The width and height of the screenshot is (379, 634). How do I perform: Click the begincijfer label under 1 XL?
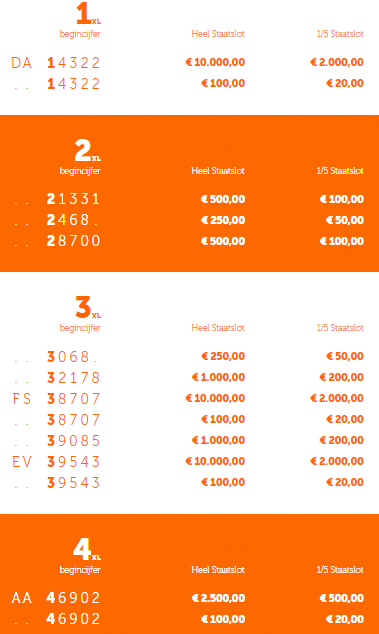pos(80,34)
